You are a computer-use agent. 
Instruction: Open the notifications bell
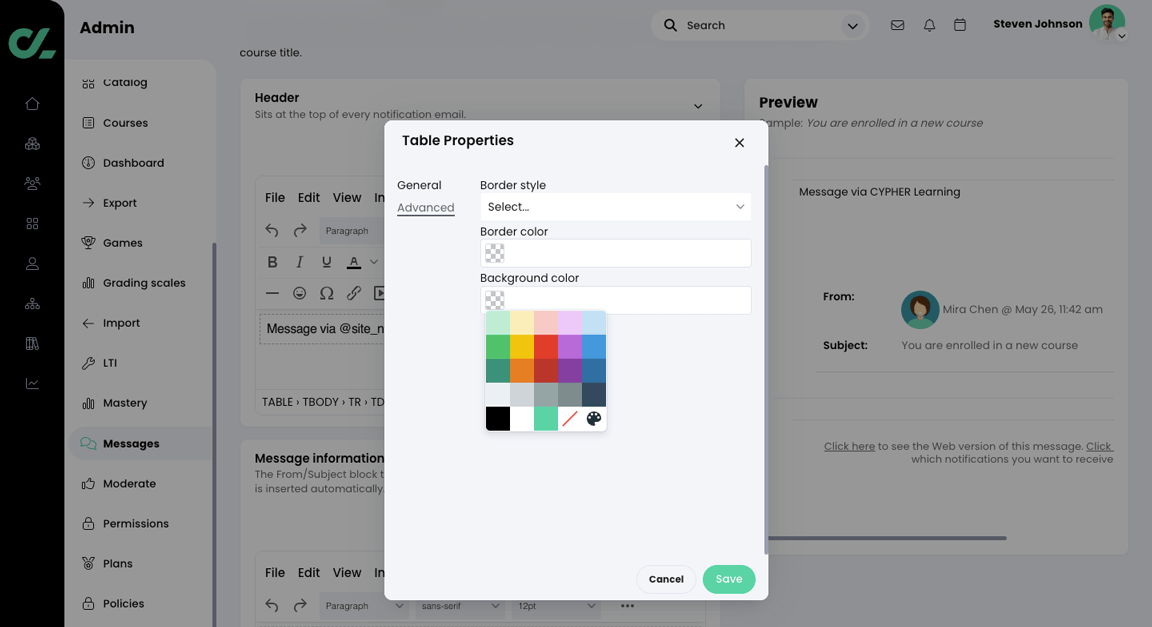[x=929, y=25]
